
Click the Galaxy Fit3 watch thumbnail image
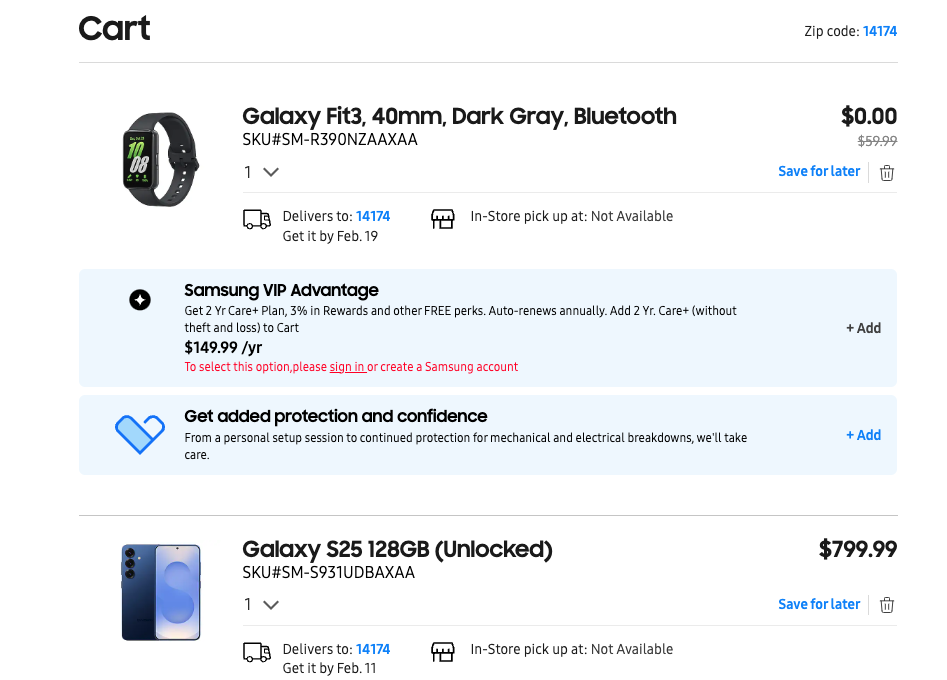tap(161, 158)
